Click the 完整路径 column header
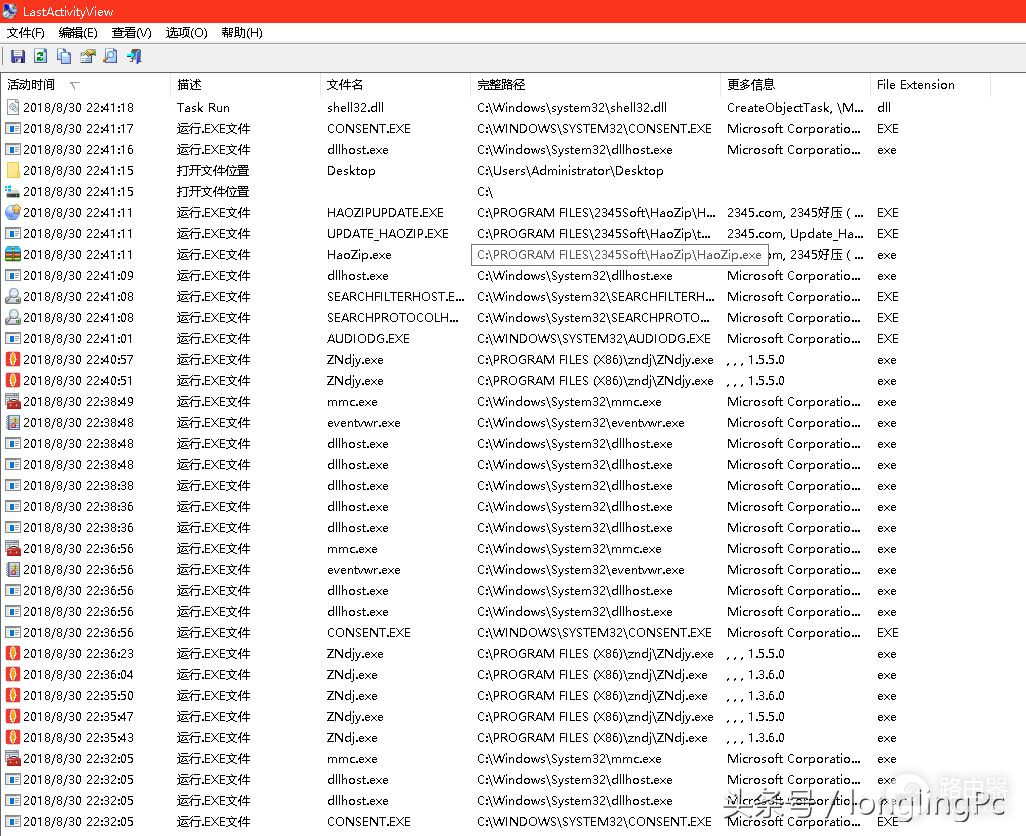 coord(501,85)
